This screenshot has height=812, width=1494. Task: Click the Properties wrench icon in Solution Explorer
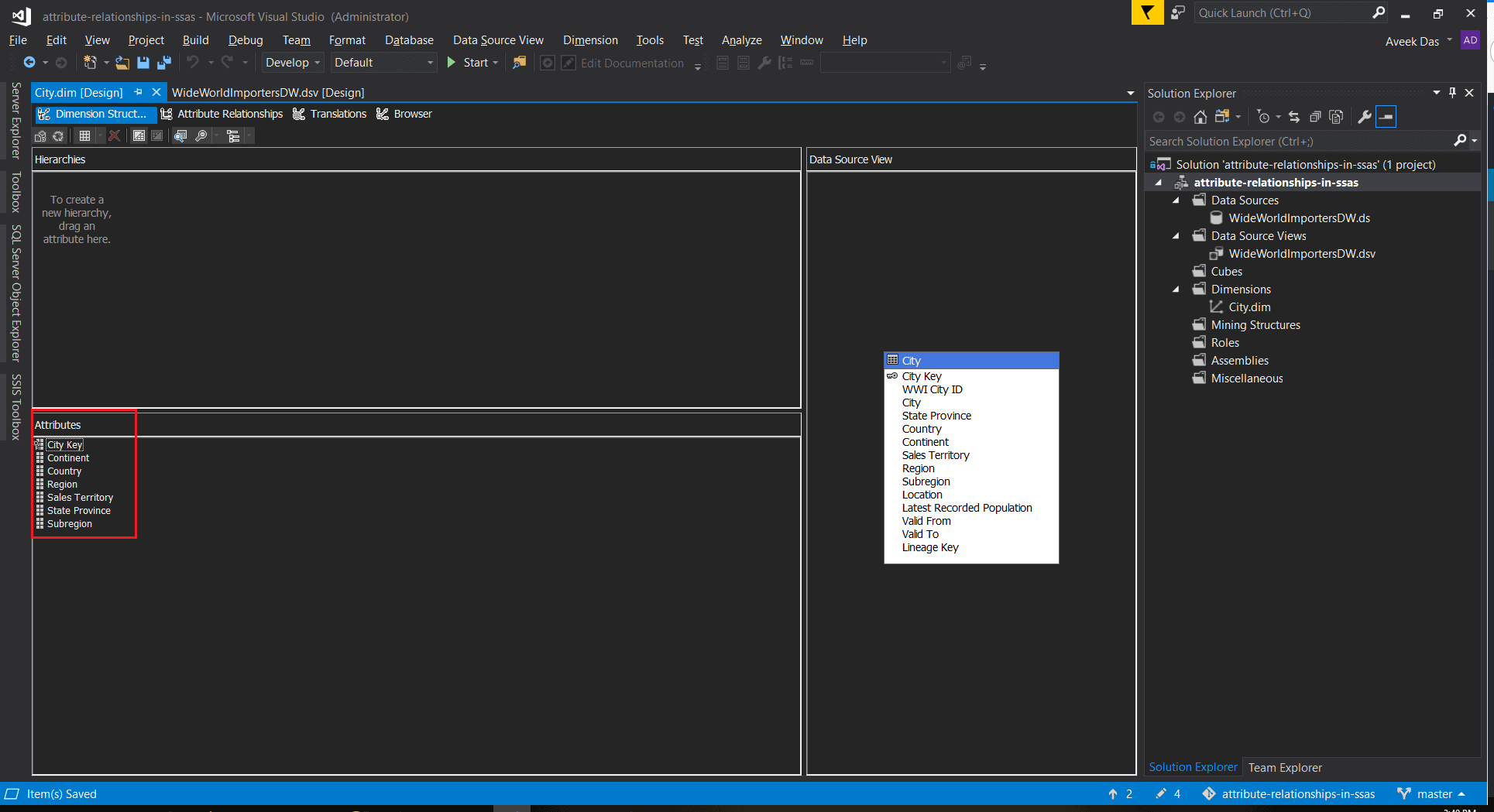click(x=1364, y=117)
